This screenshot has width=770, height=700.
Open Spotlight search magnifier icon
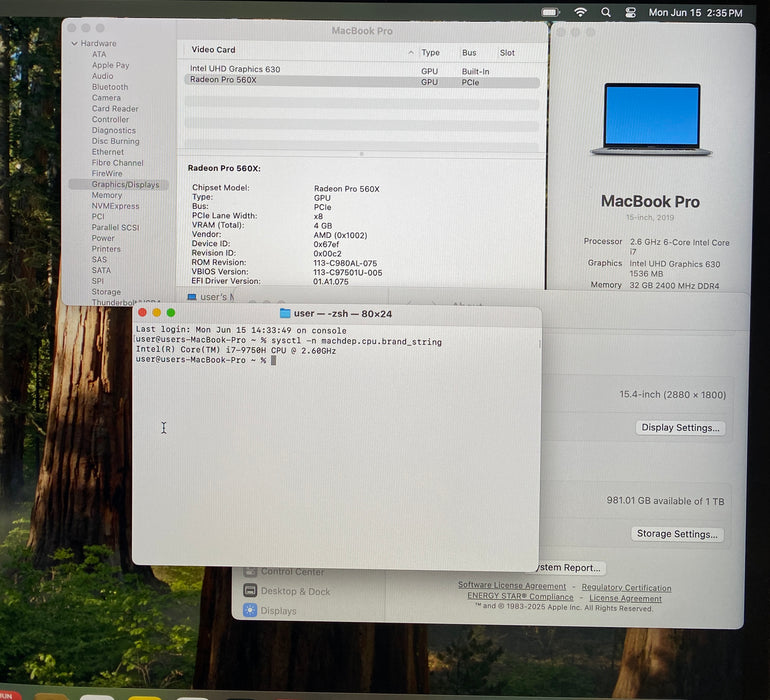[x=606, y=12]
